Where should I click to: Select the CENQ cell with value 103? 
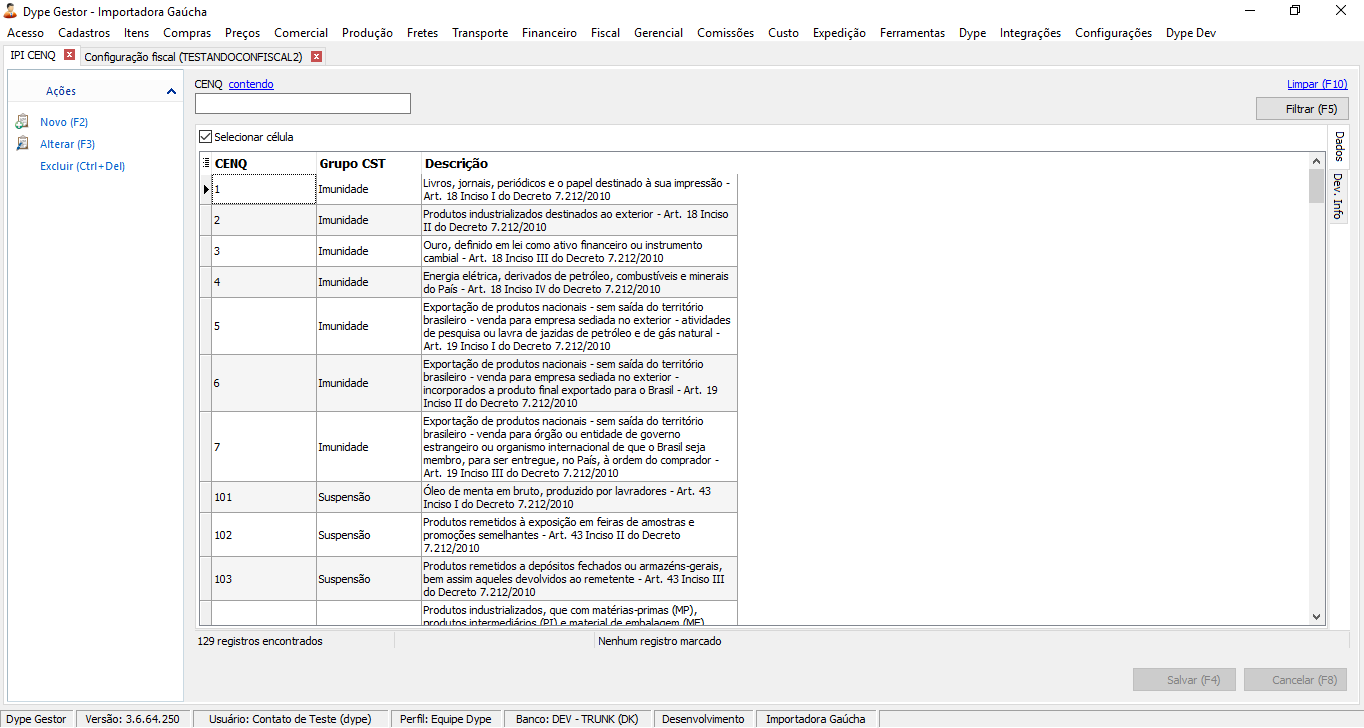click(264, 579)
